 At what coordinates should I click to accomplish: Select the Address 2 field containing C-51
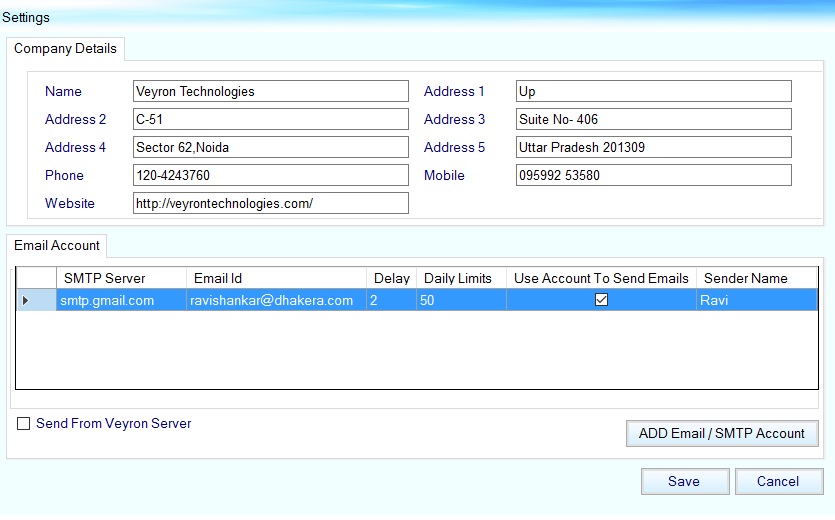point(270,119)
